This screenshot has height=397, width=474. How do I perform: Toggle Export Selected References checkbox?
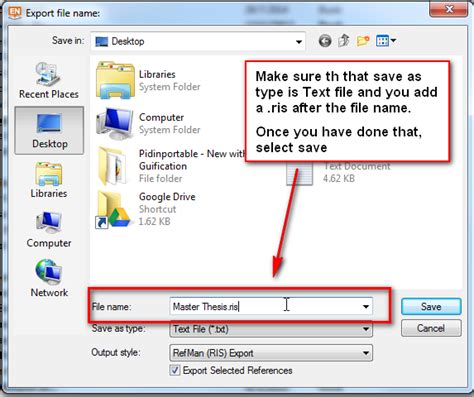[174, 370]
